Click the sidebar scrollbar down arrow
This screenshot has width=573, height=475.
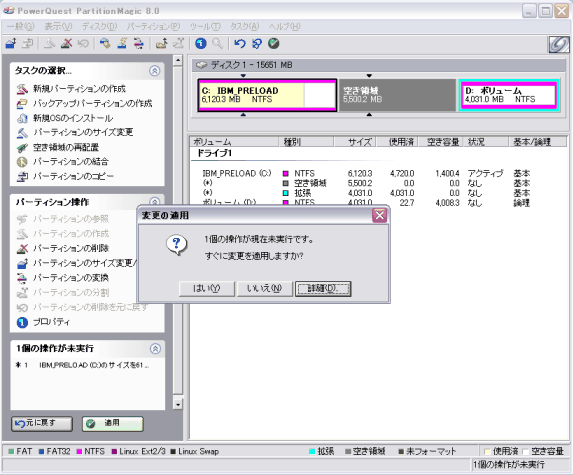[x=178, y=404]
